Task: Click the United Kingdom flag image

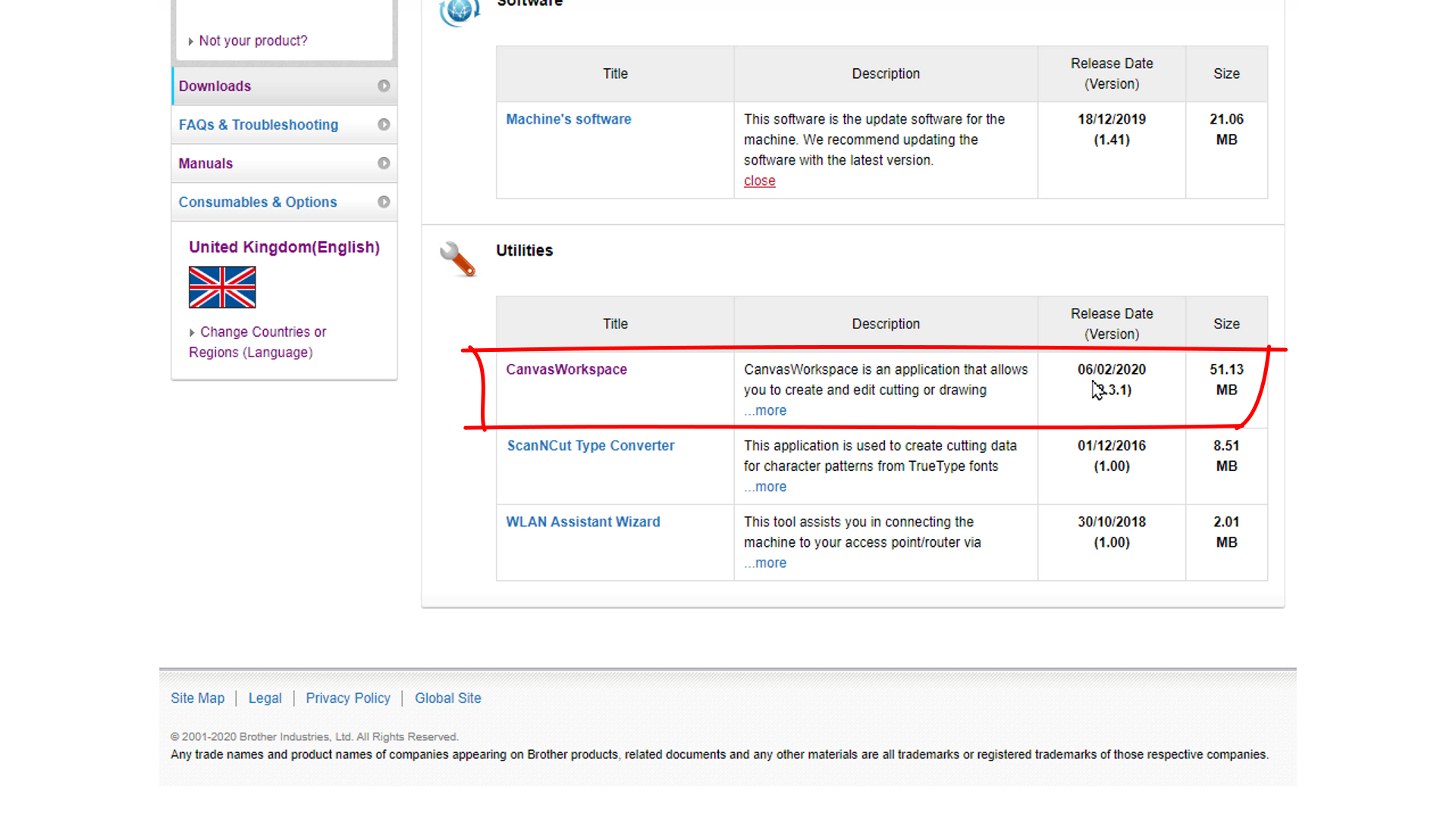Action: 222,287
